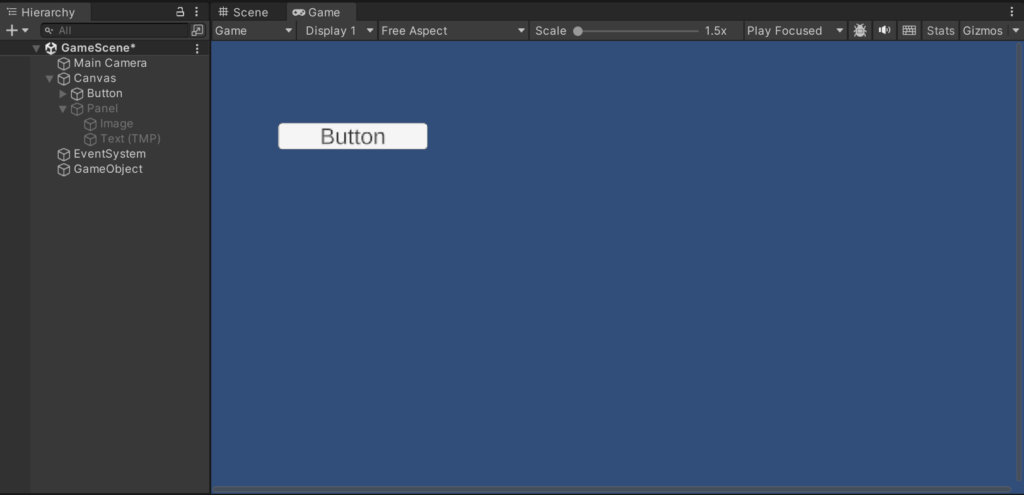Open the Play Focused dropdown
1024x495 pixels.
click(x=795, y=31)
